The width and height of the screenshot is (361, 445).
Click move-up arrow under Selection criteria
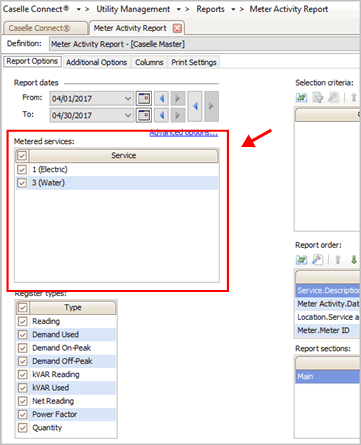[354, 98]
